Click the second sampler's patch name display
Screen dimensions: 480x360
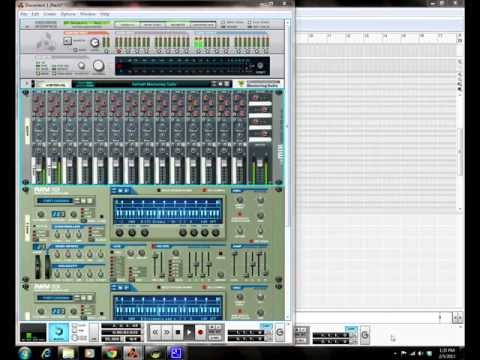point(55,298)
